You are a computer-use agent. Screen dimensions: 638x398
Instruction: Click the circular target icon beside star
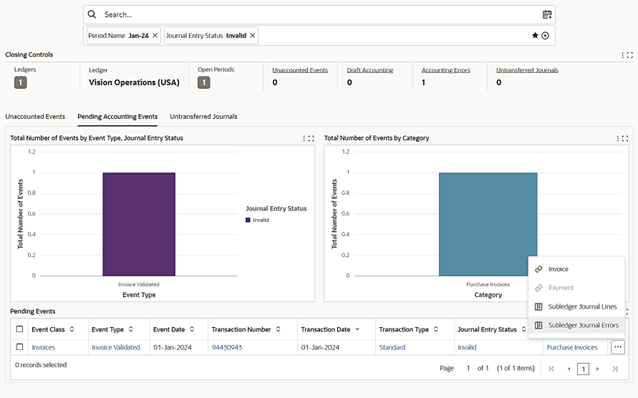(x=545, y=36)
